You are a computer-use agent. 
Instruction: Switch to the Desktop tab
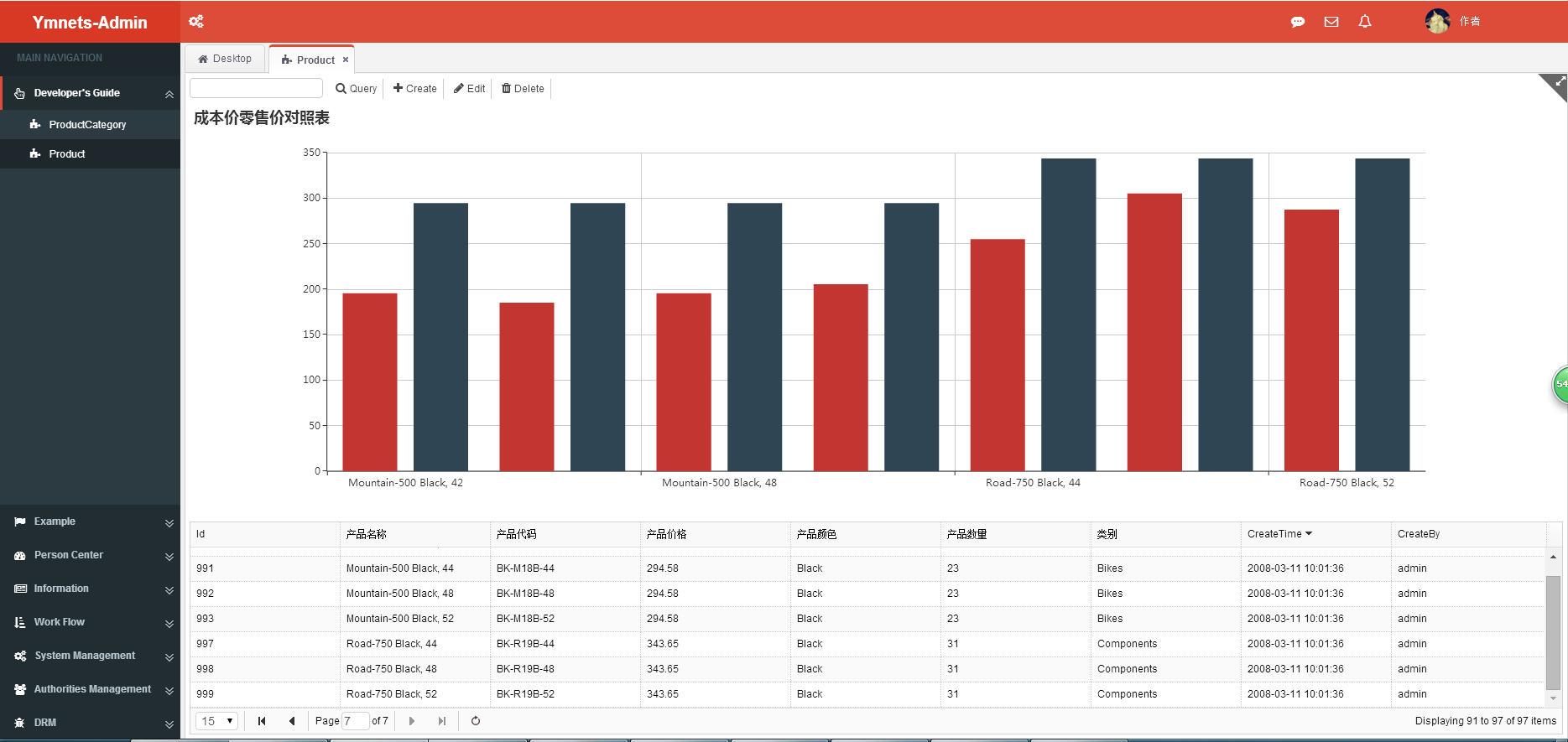[225, 59]
